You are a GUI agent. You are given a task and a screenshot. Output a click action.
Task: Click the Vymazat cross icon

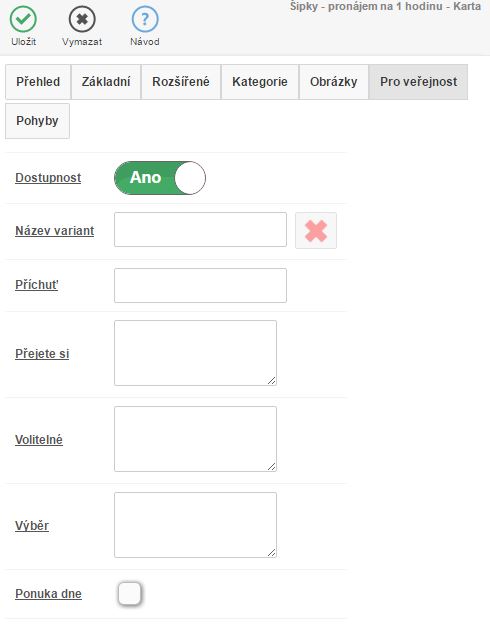tap(82, 19)
